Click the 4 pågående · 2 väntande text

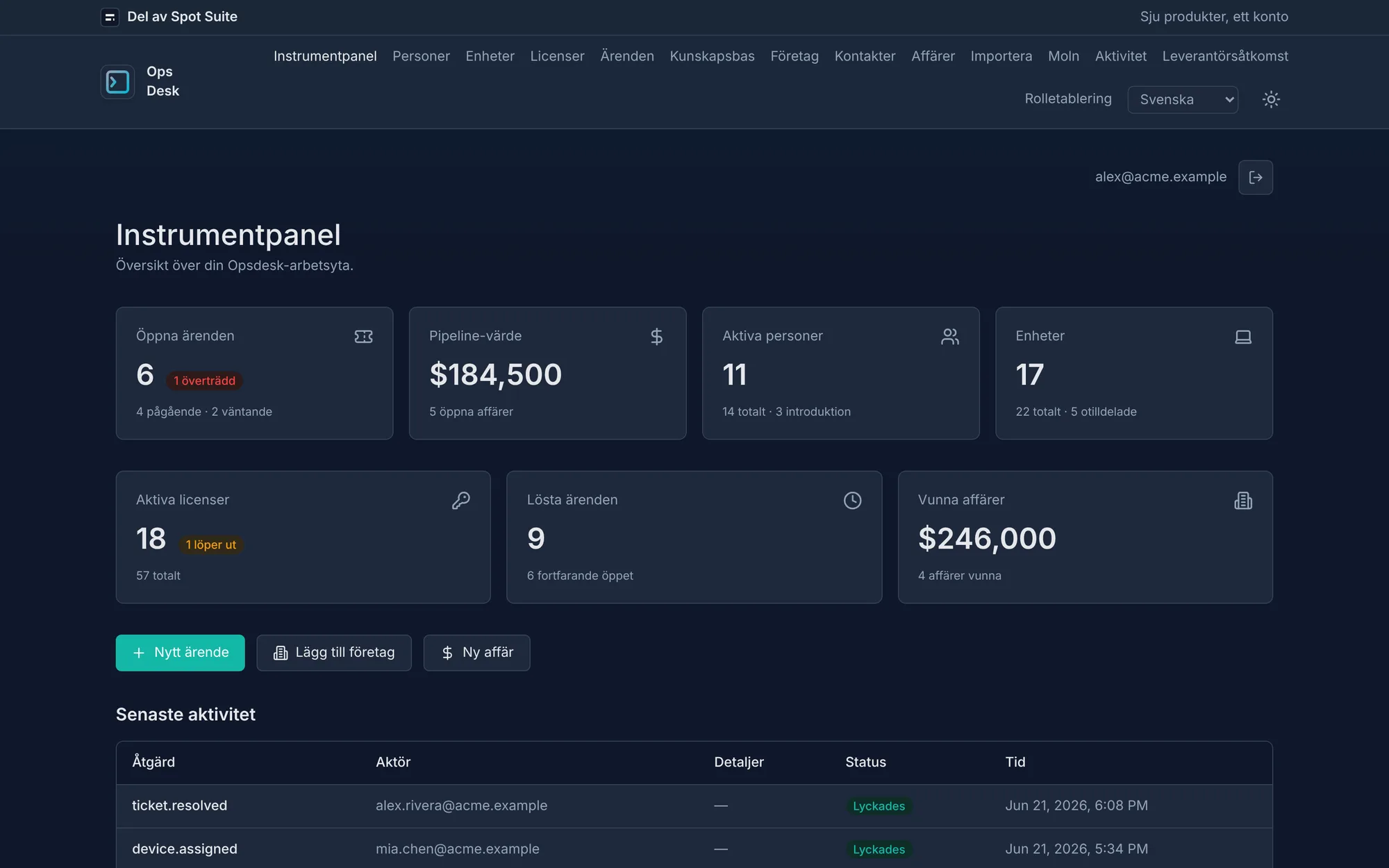[204, 412]
